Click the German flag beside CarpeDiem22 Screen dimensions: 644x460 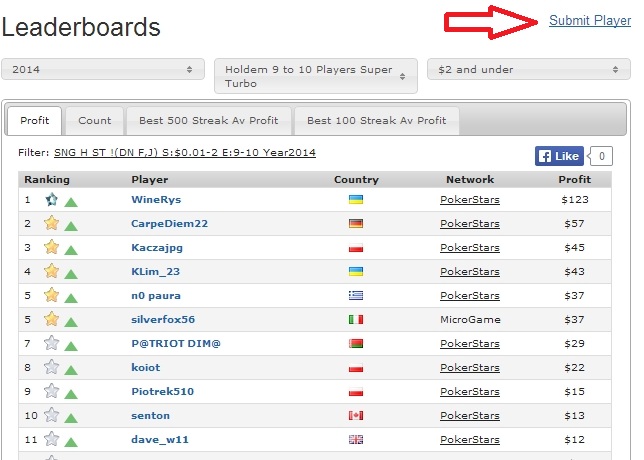point(356,223)
